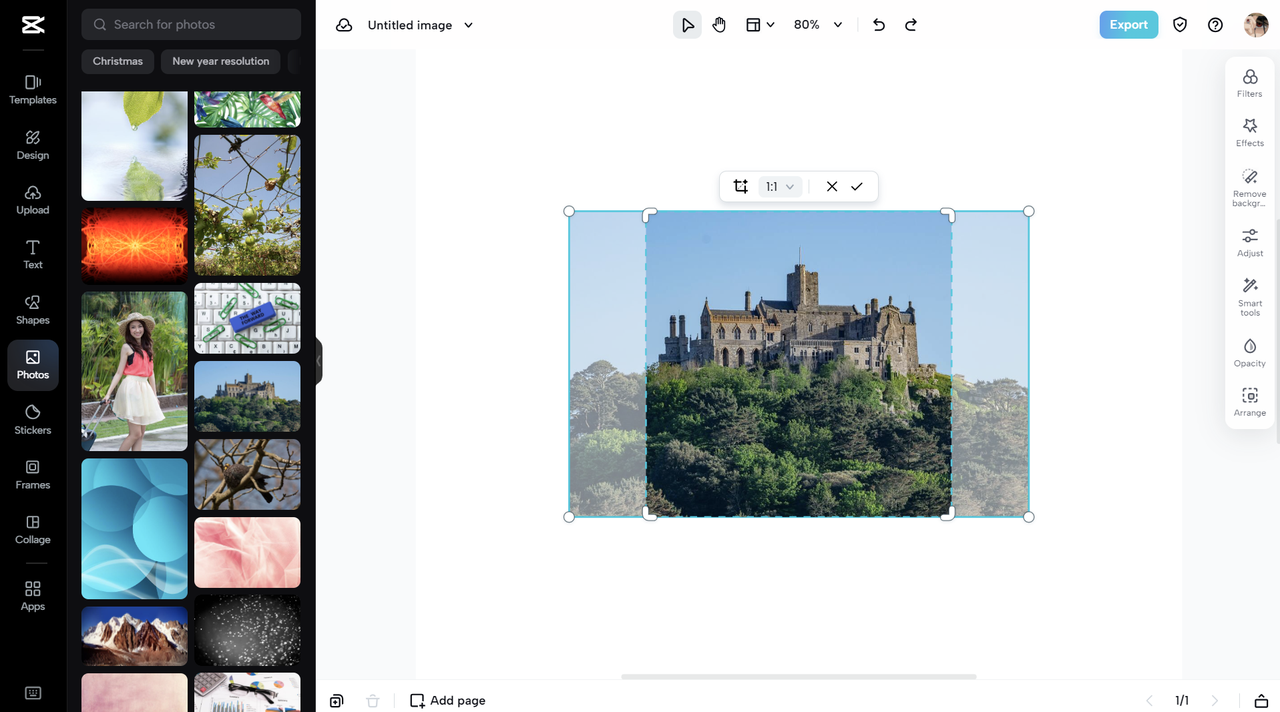The image size is (1280, 712).
Task: Open the user profile avatar
Action: (x=1256, y=25)
